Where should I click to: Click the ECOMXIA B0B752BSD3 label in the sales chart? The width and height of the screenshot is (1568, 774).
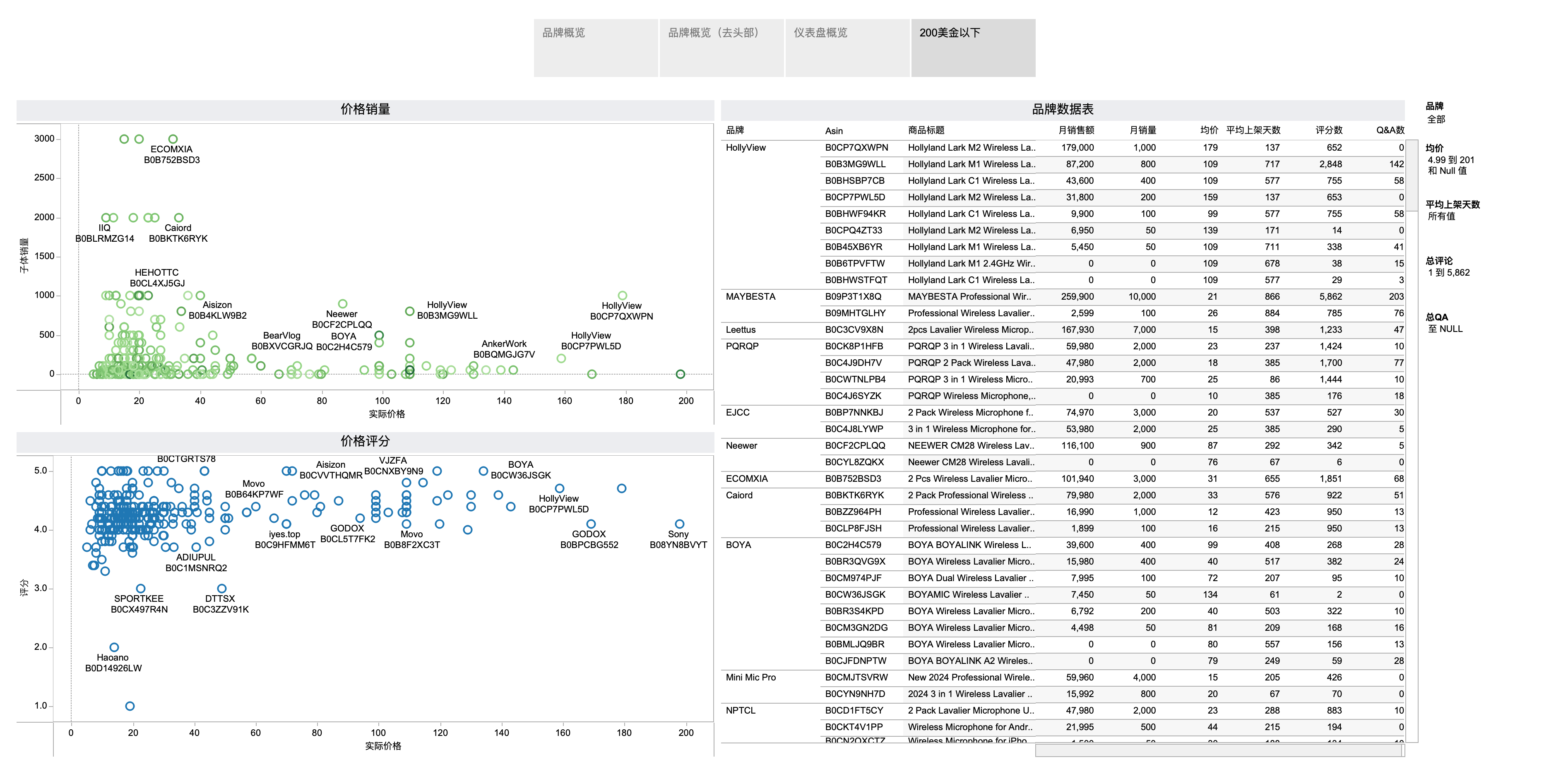point(172,154)
